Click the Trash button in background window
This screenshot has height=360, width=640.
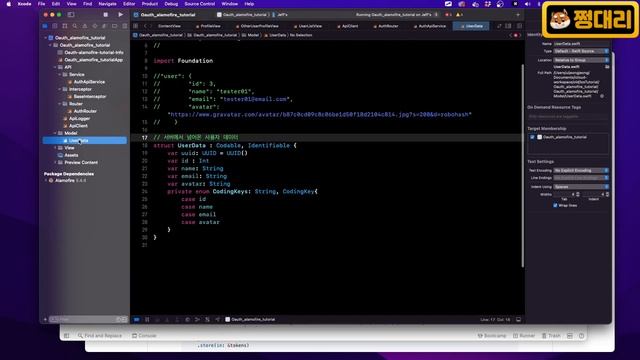(551, 336)
